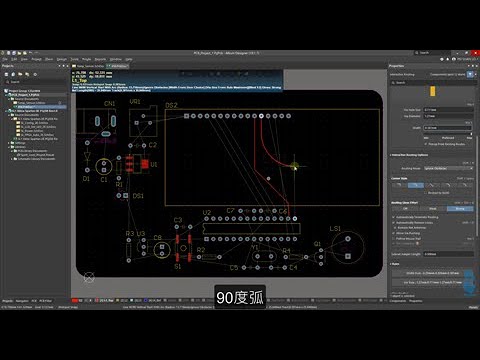Image resolution: width=480 pixels, height=360 pixels.
Task: Click the open folder icon in title bar
Action: click(x=19, y=53)
